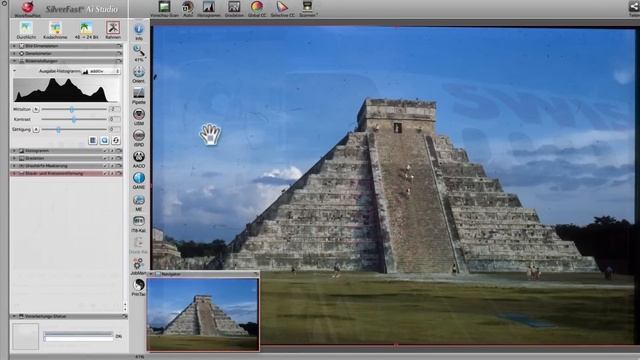The image size is (640, 360).
Task: Open the PrinTao yin-yang icon
Action: (139, 285)
